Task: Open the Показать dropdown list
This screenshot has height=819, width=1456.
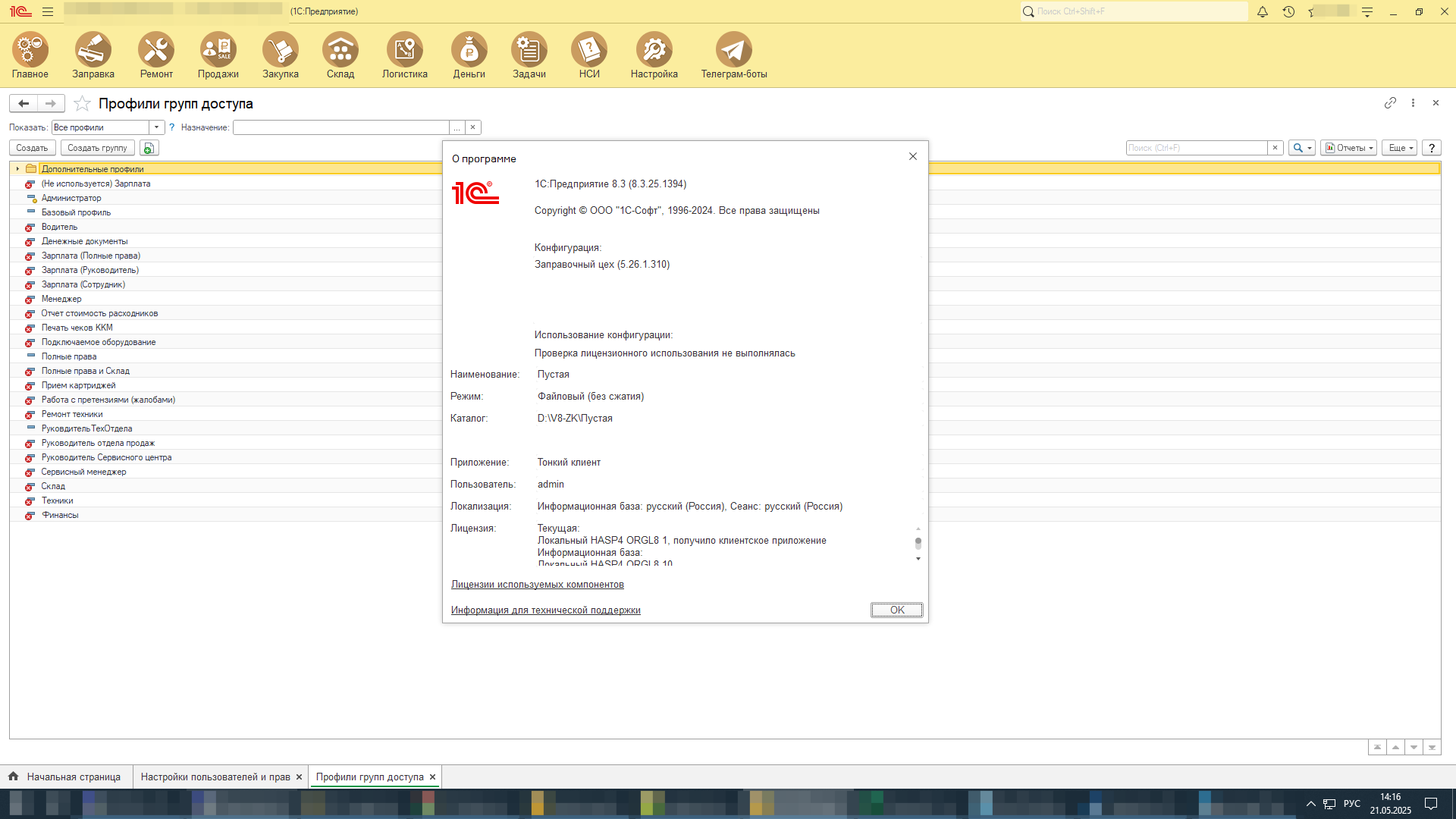Action: click(156, 127)
